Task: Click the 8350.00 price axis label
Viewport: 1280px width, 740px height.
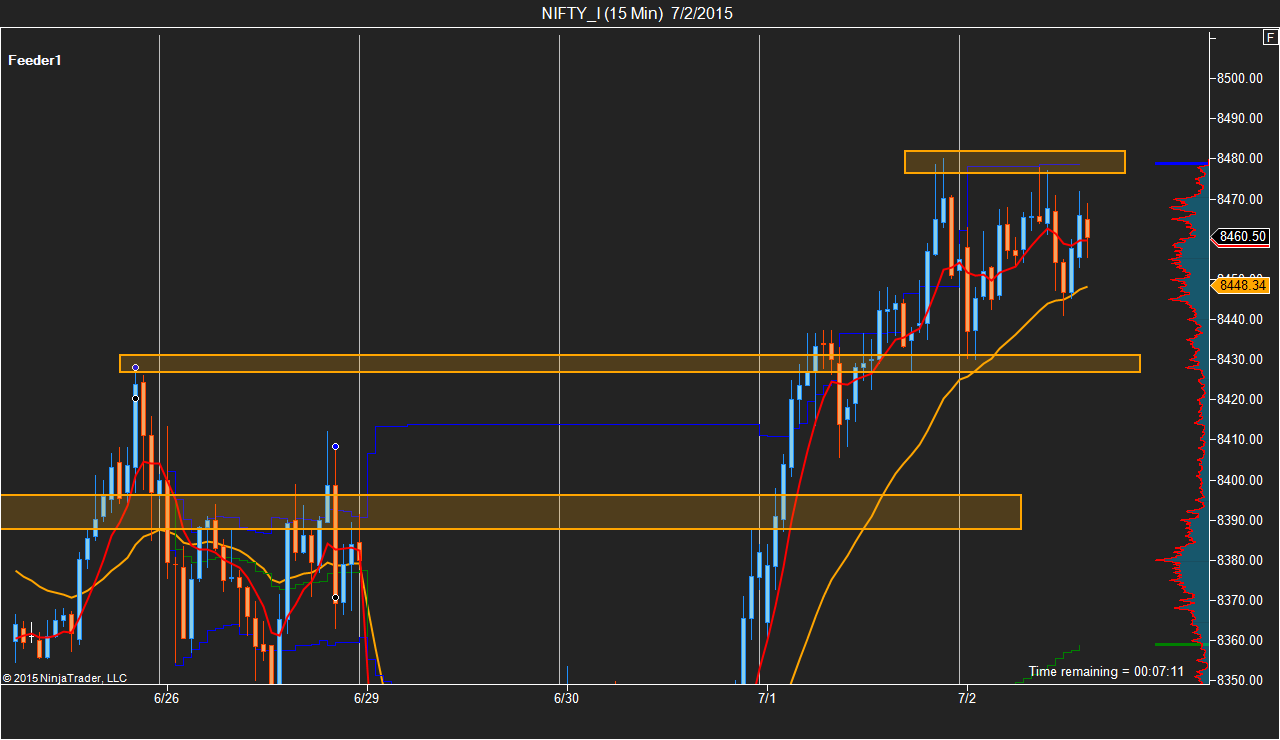Action: (1241, 680)
